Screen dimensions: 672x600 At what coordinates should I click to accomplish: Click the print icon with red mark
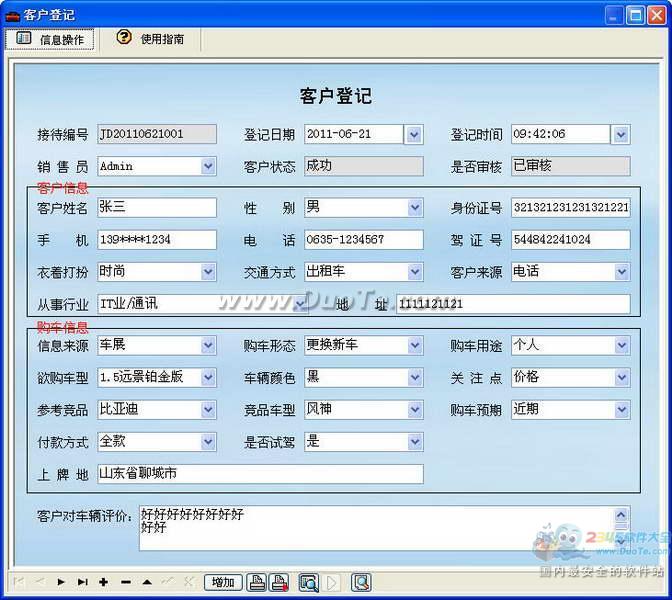tap(279, 582)
